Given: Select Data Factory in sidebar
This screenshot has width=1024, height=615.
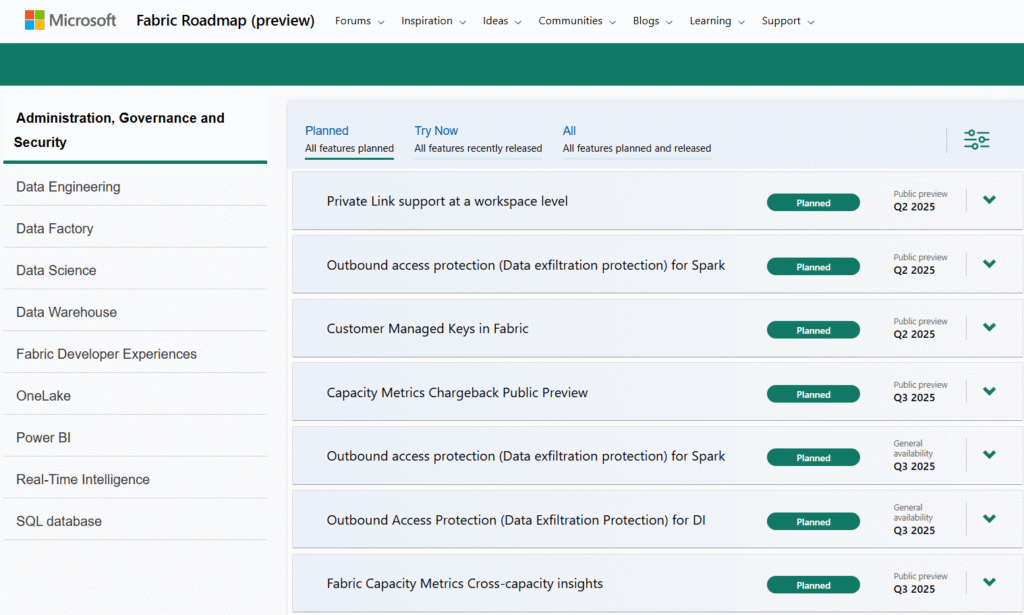Looking at the screenshot, I should pos(135,229).
